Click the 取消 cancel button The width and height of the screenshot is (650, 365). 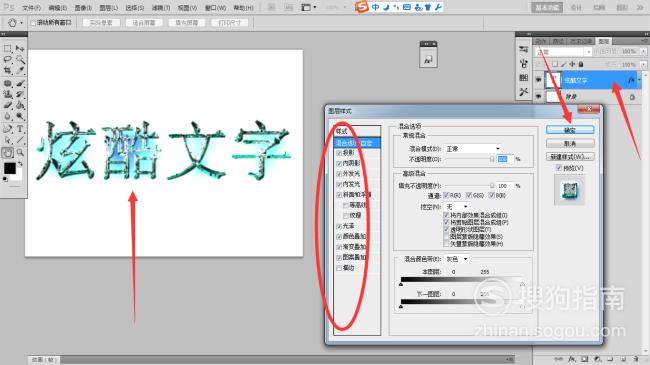[x=570, y=143]
